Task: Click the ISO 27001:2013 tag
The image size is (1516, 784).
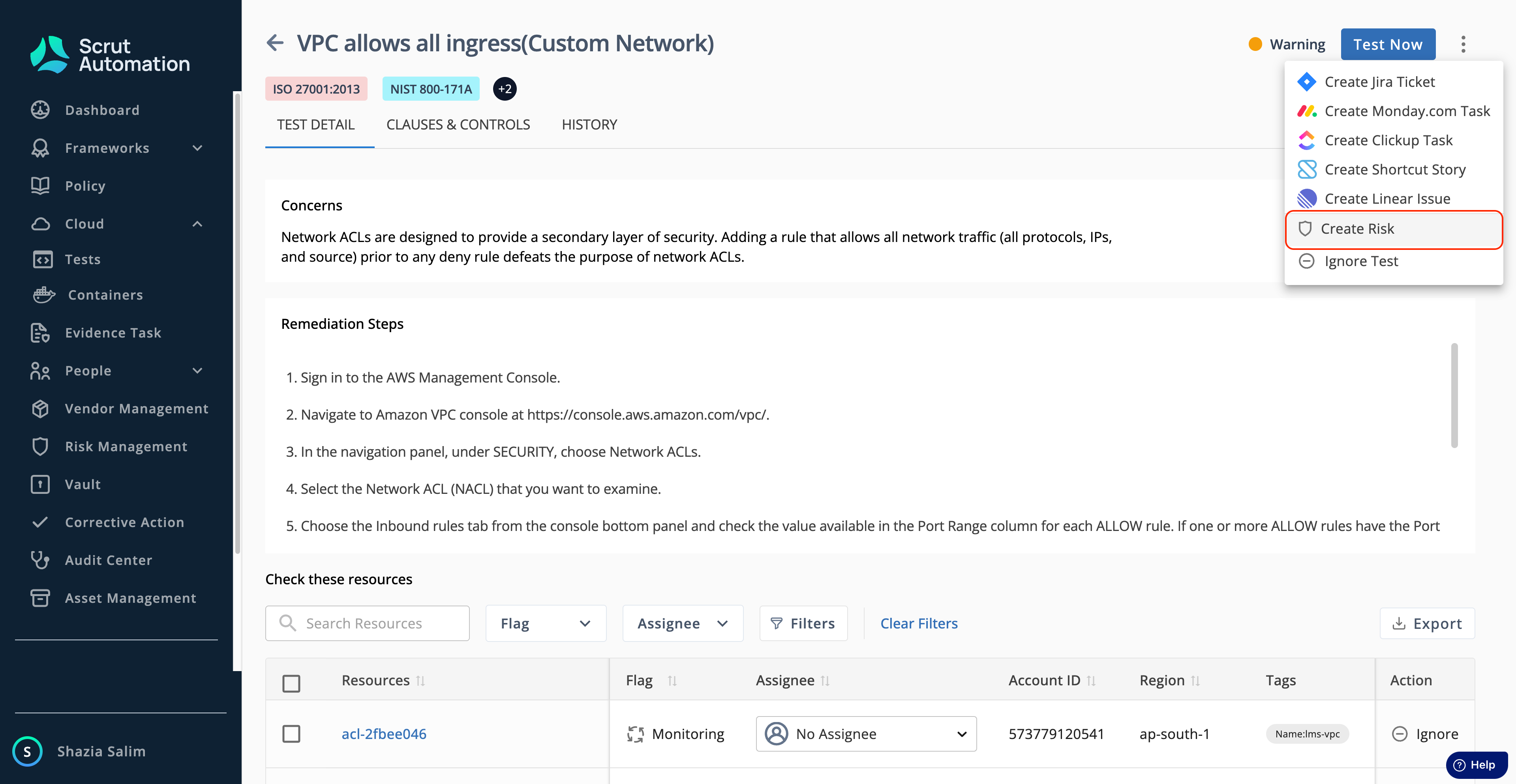Action: pyautogui.click(x=316, y=89)
